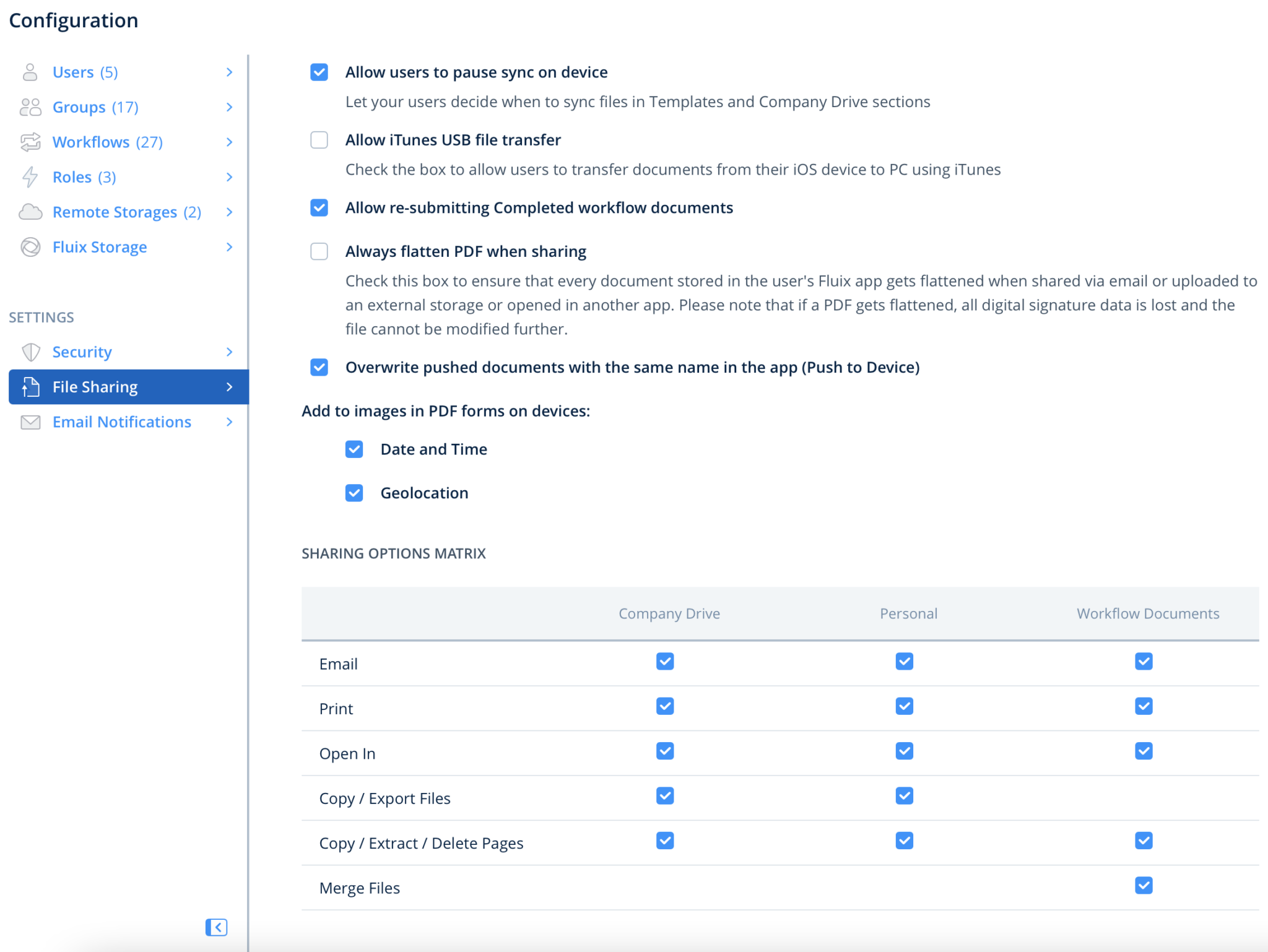Collapse the sidebar using bottom arrow icon

pyautogui.click(x=216, y=927)
